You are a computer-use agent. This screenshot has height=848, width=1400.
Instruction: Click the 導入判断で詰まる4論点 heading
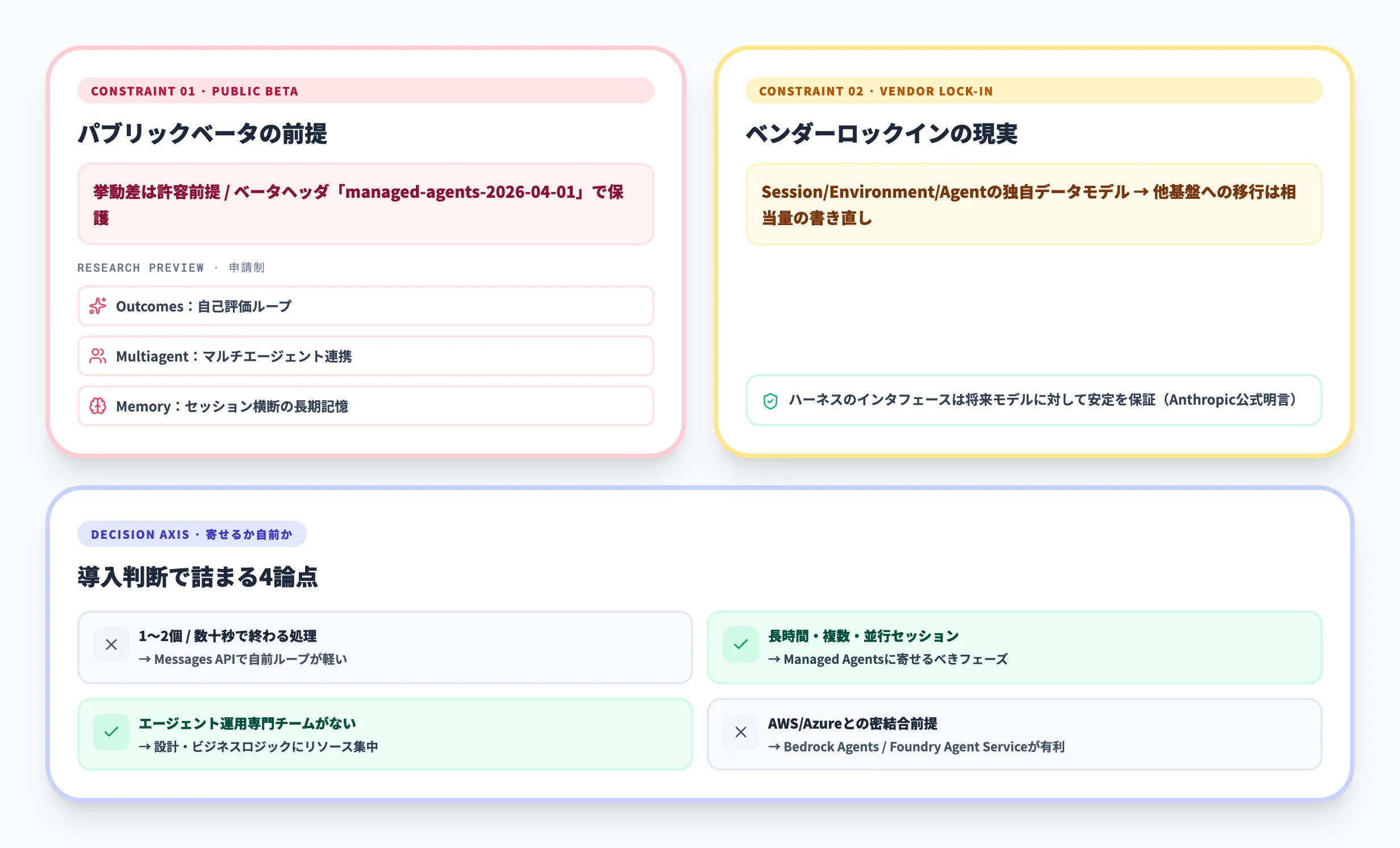pyautogui.click(x=198, y=579)
